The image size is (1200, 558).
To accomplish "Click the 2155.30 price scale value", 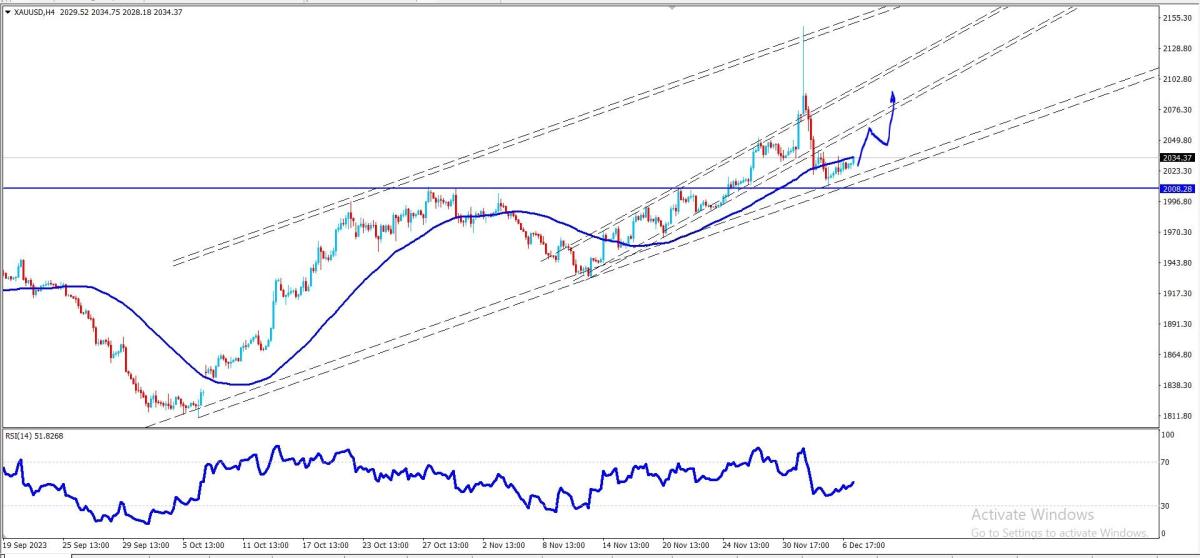I will [x=1176, y=18].
